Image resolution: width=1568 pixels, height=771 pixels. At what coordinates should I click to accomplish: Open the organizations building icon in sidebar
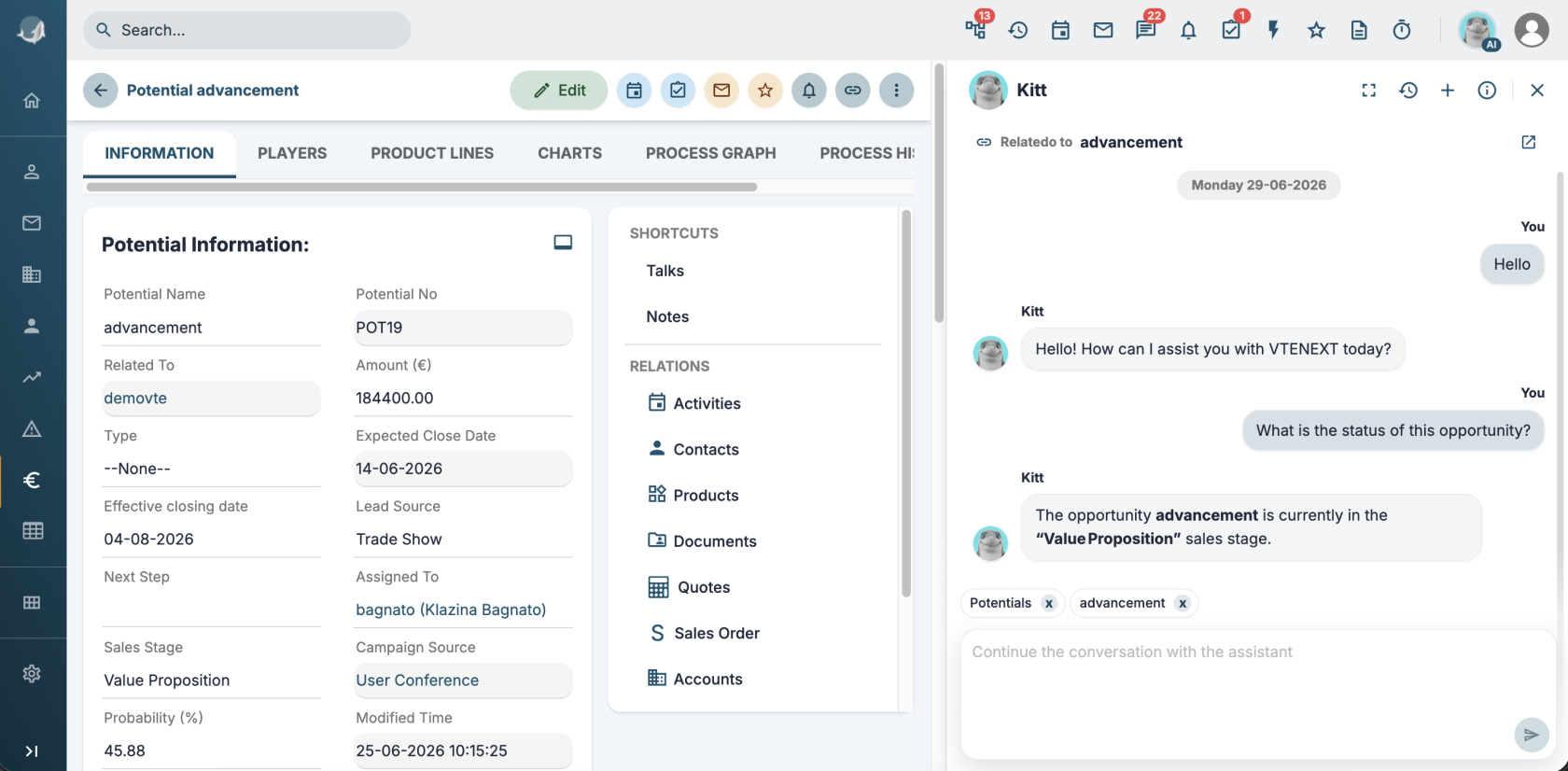32,274
